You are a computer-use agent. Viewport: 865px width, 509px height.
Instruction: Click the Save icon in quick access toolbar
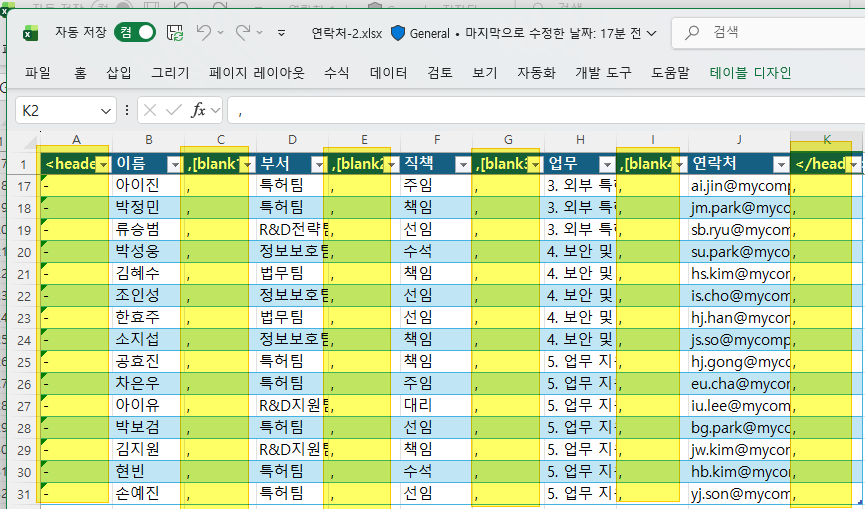tap(175, 33)
